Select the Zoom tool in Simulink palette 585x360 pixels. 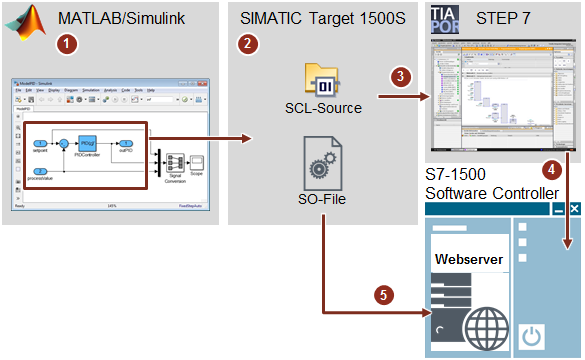click(x=18, y=127)
